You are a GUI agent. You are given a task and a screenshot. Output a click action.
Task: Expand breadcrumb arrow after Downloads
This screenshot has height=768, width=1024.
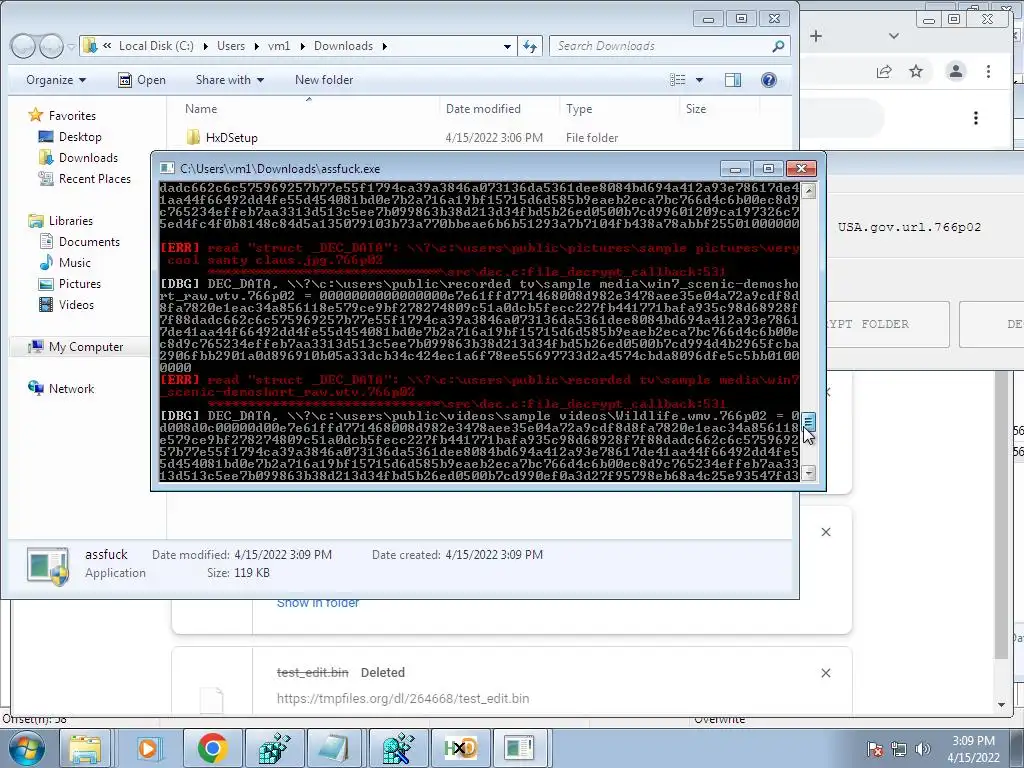pos(385,46)
